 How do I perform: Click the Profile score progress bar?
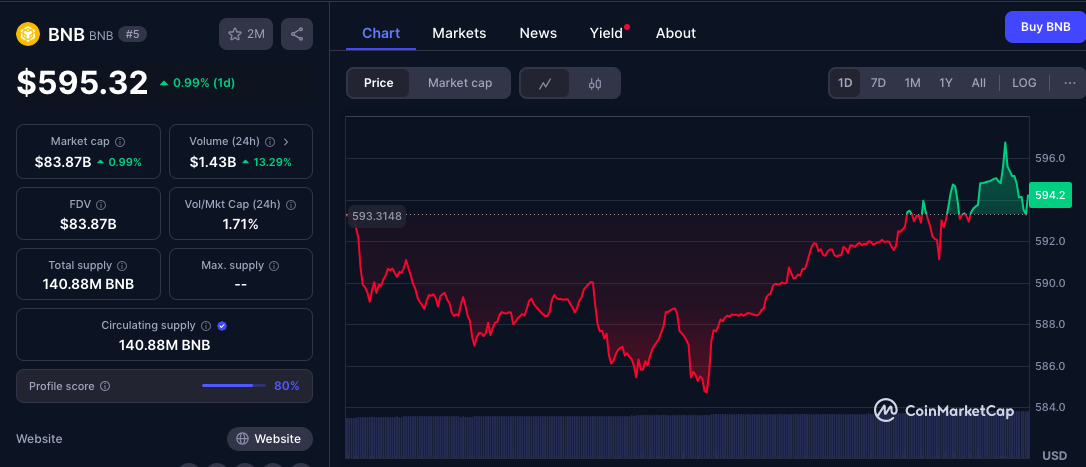pyautogui.click(x=234, y=386)
